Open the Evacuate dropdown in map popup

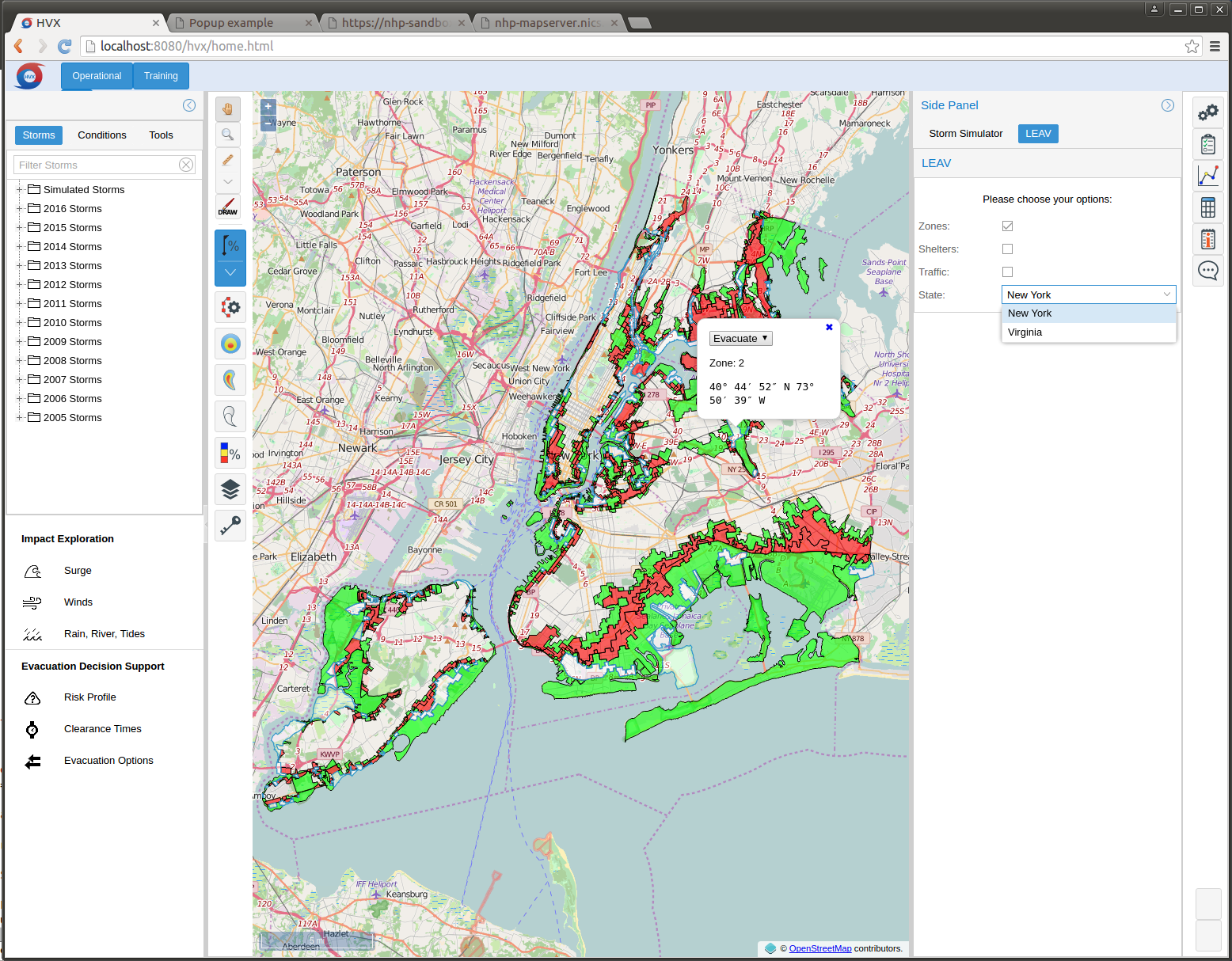pos(740,339)
